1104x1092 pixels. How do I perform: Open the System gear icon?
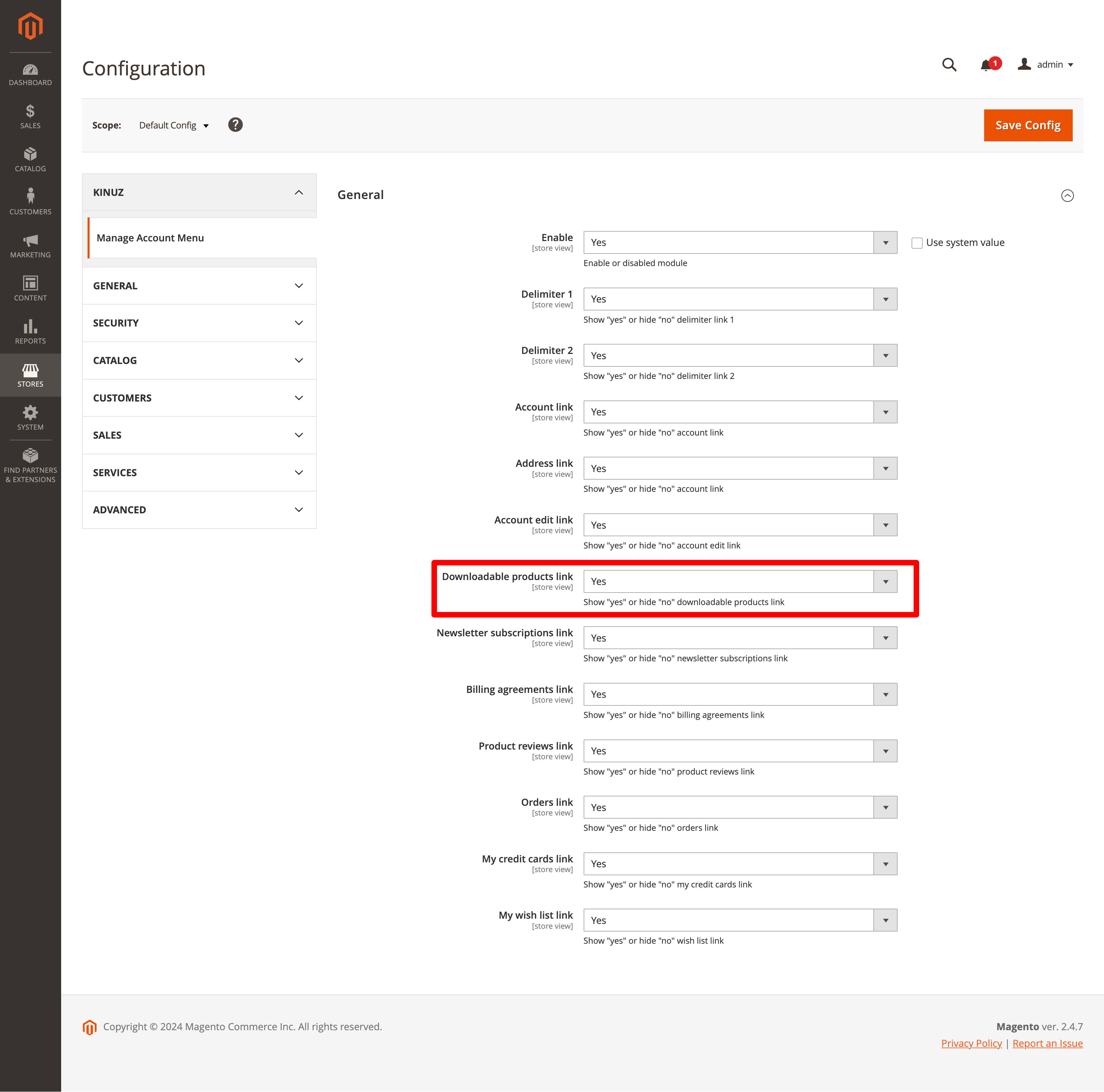tap(30, 418)
